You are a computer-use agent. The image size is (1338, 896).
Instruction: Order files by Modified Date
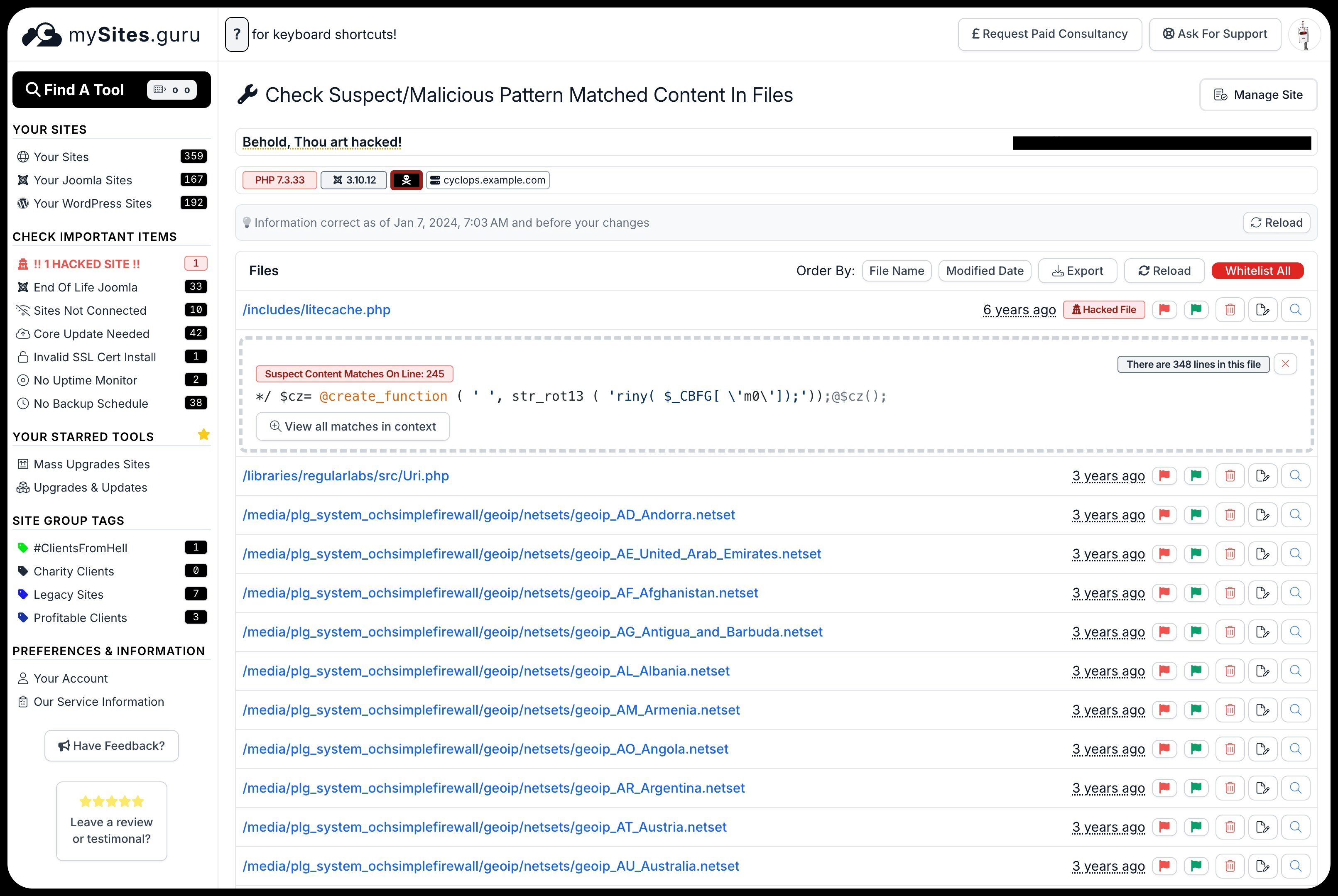click(x=984, y=271)
